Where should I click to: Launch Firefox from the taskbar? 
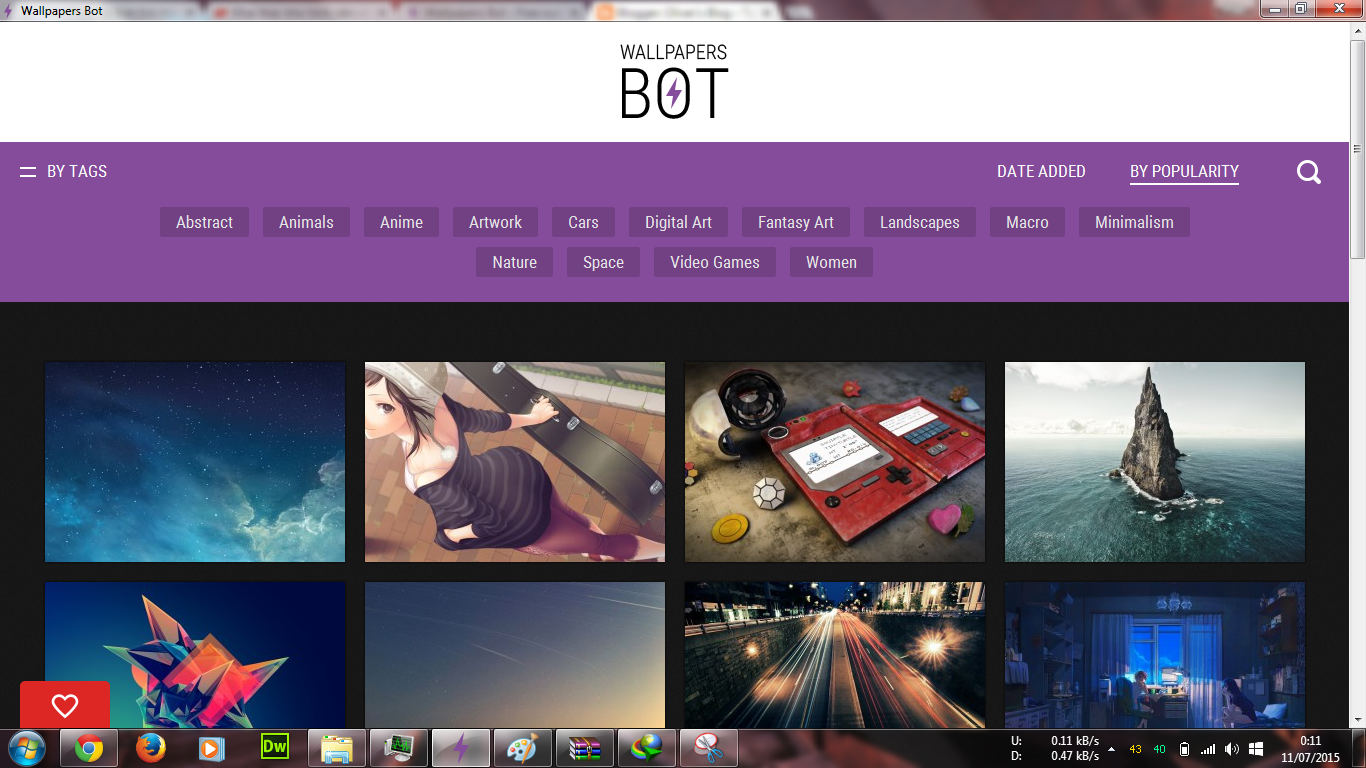tap(150, 747)
